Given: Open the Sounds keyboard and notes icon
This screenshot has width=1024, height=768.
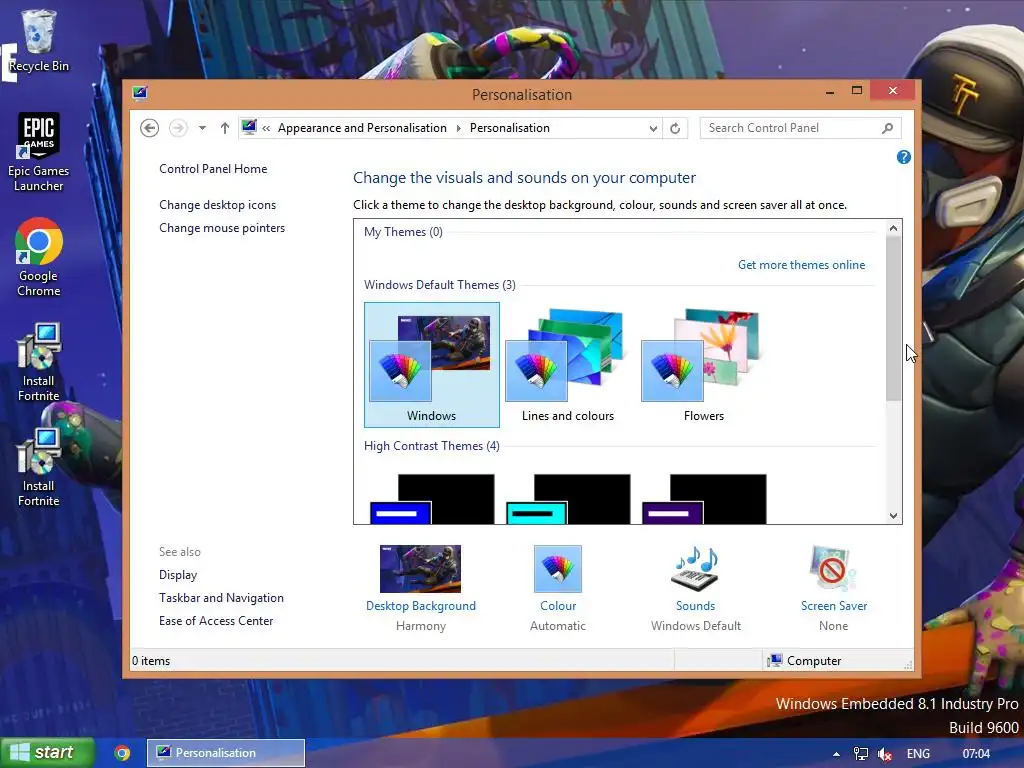Looking at the screenshot, I should [696, 569].
